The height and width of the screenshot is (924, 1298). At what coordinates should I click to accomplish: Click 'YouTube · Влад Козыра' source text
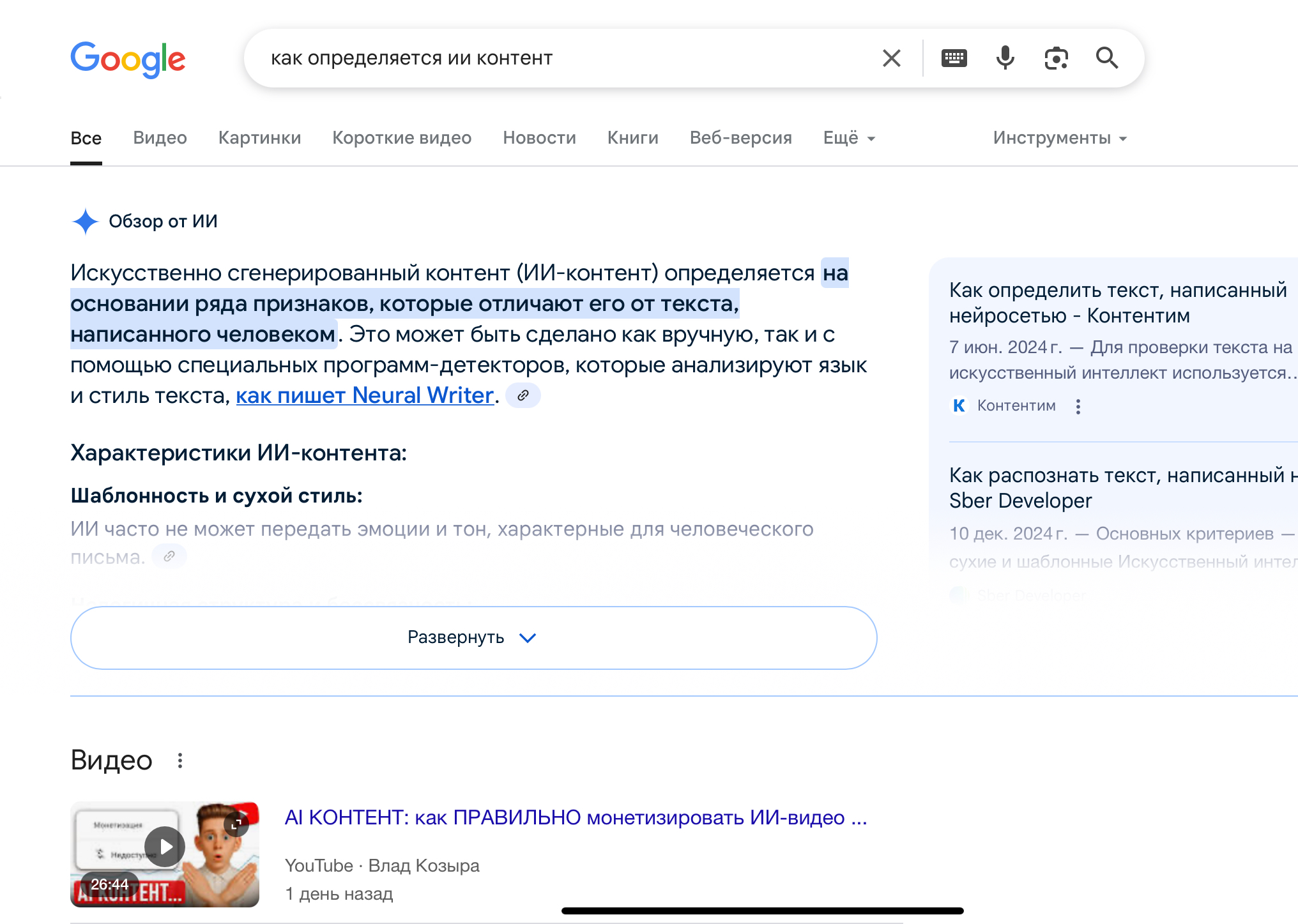click(382, 865)
